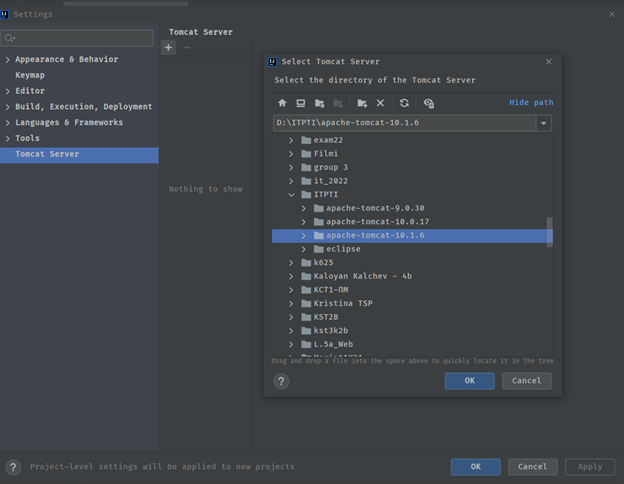
Task: Click Hide path link
Action: click(x=531, y=103)
